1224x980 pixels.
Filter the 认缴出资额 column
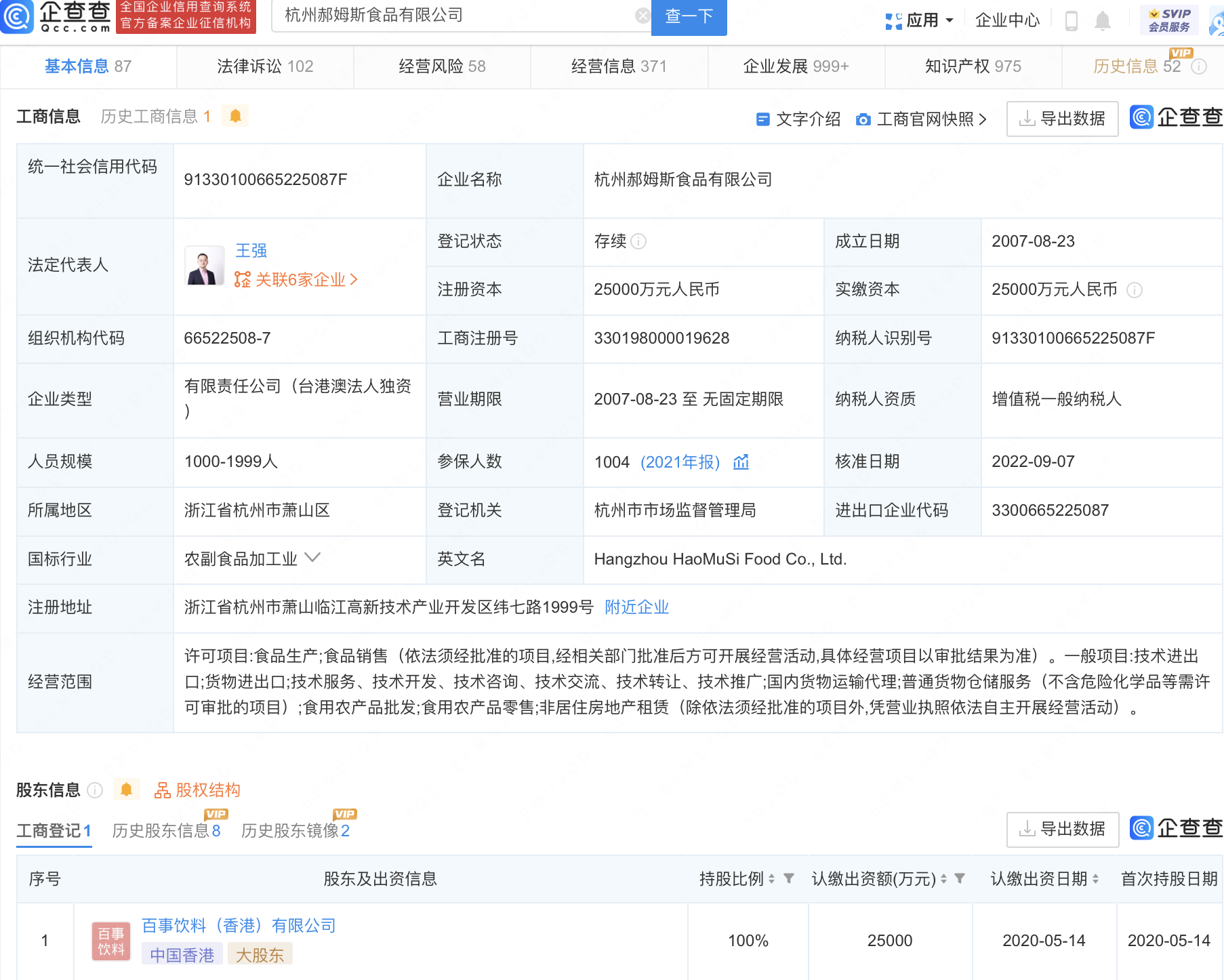click(960, 878)
